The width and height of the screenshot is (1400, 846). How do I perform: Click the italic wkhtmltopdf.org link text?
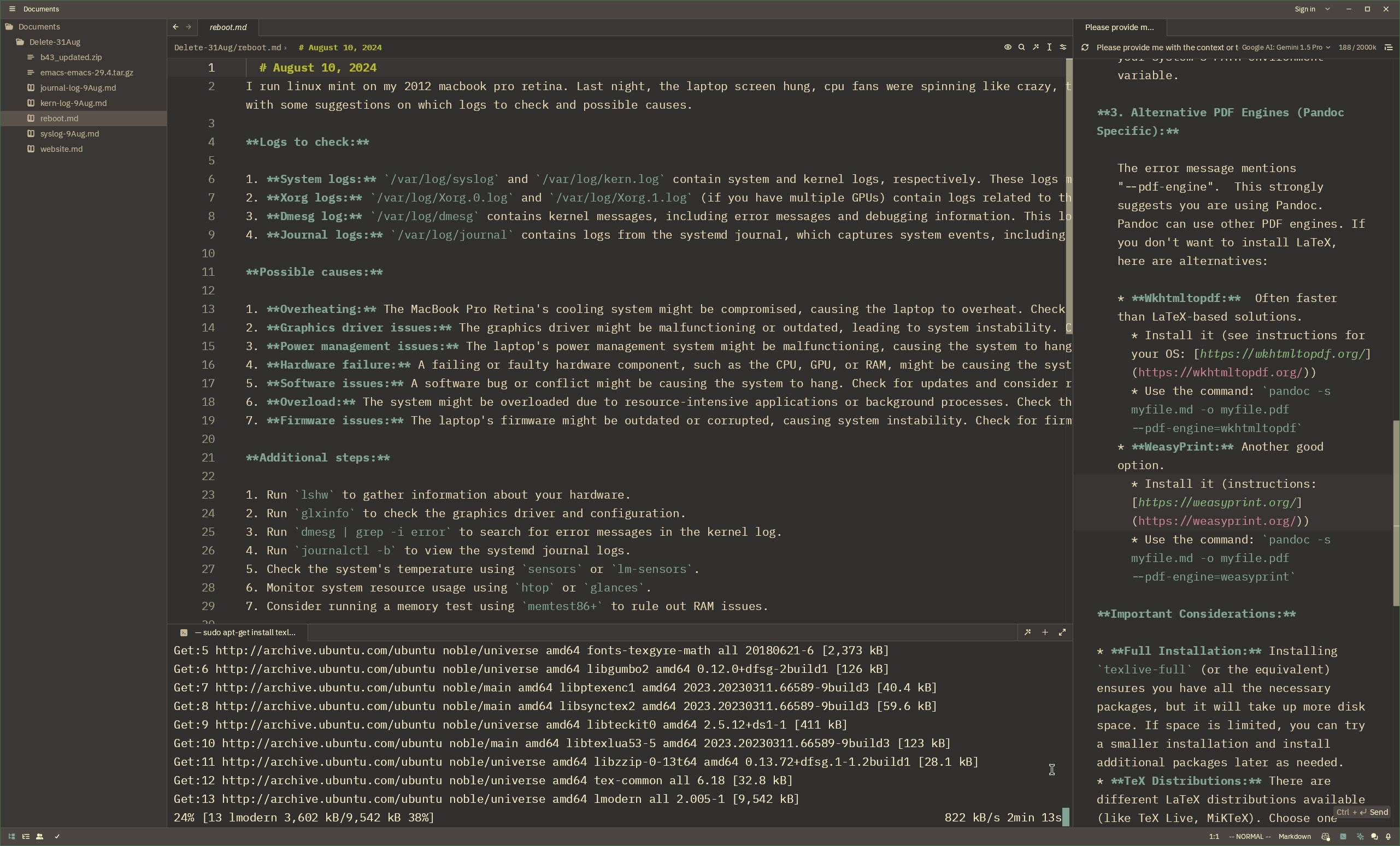pos(1283,354)
